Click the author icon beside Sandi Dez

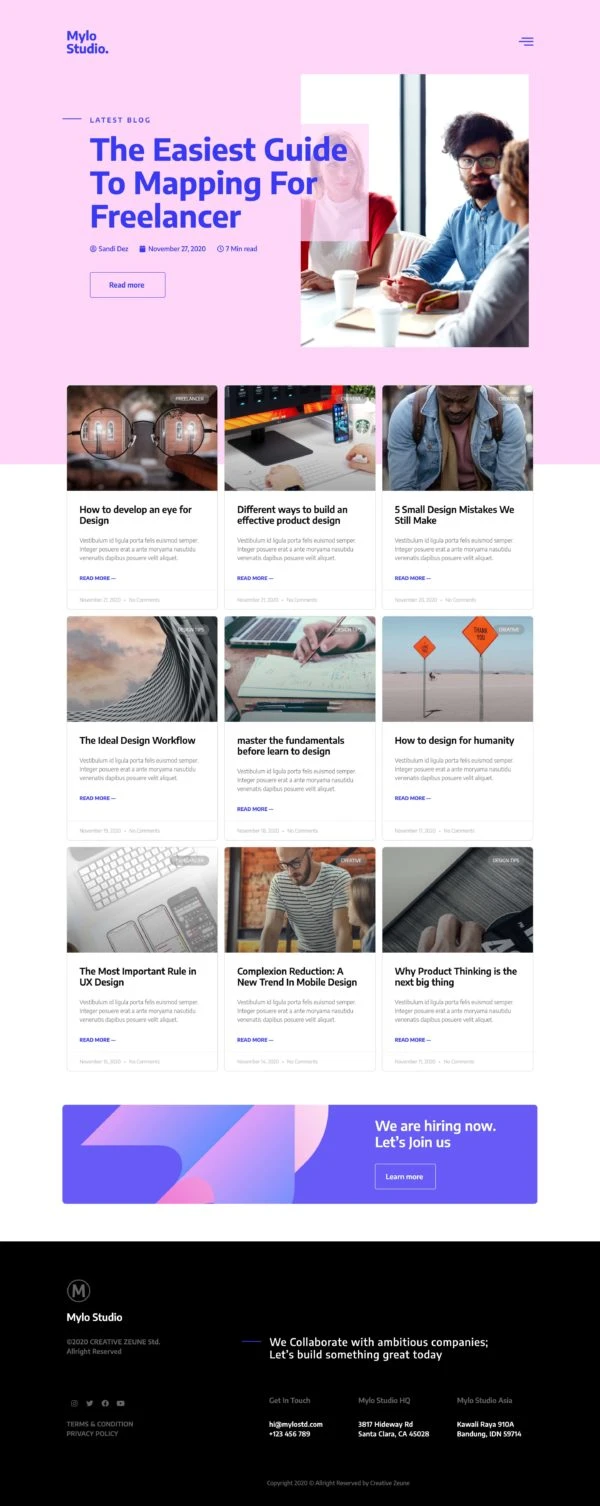pyautogui.click(x=93, y=249)
